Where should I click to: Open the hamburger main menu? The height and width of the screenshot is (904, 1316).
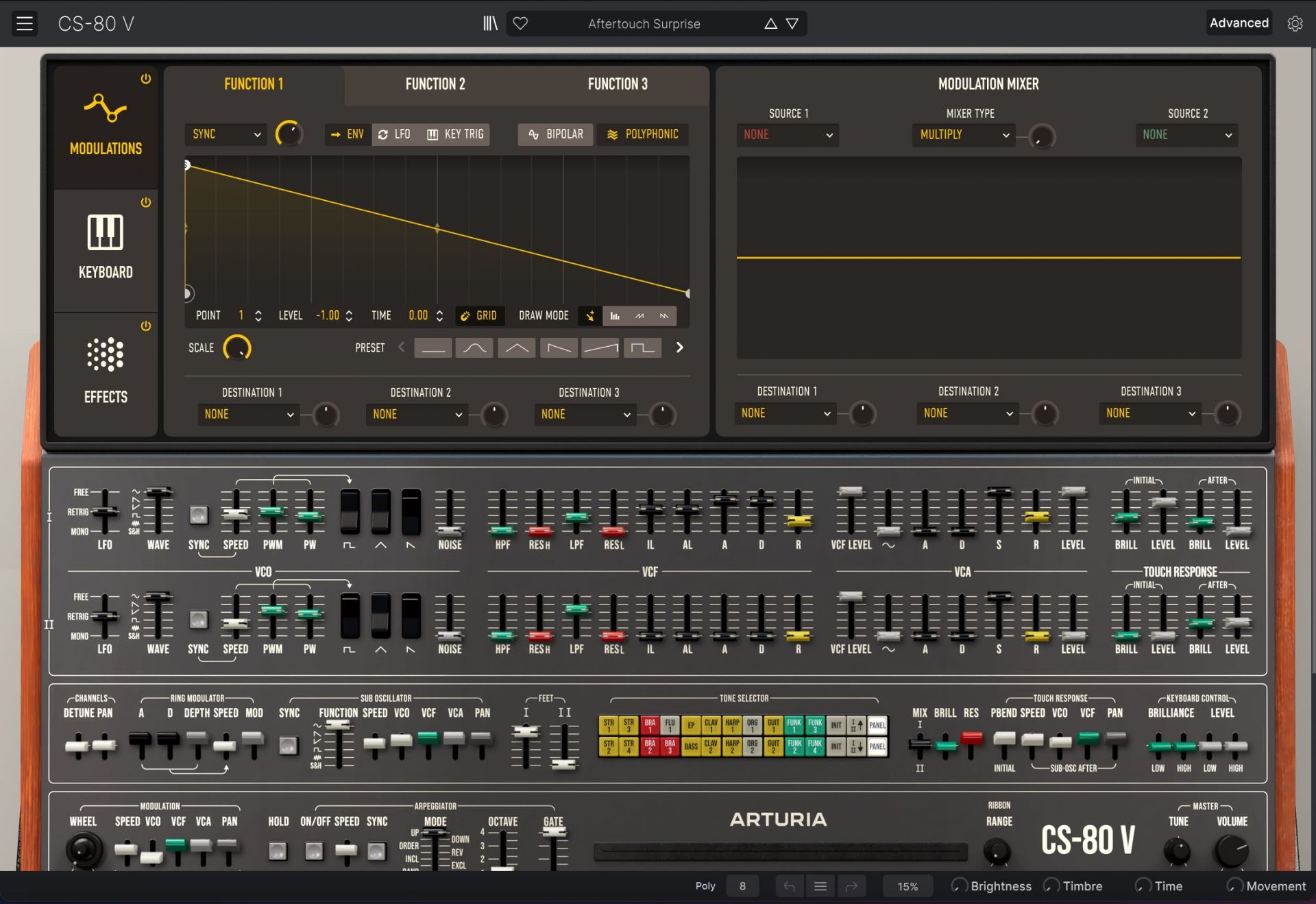tap(25, 23)
